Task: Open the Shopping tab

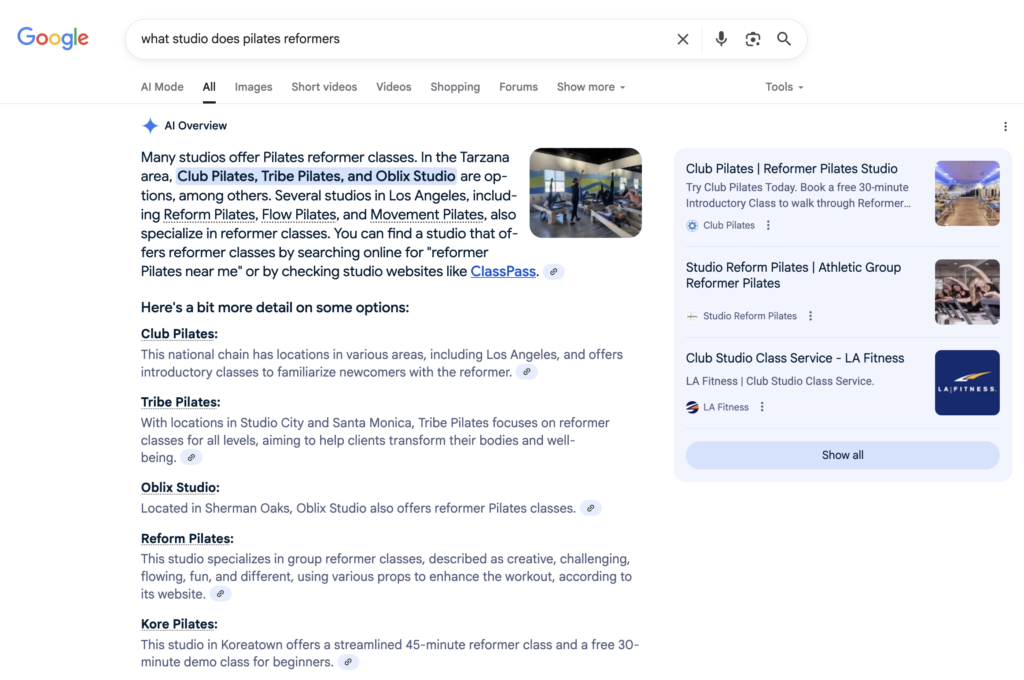Action: point(455,87)
